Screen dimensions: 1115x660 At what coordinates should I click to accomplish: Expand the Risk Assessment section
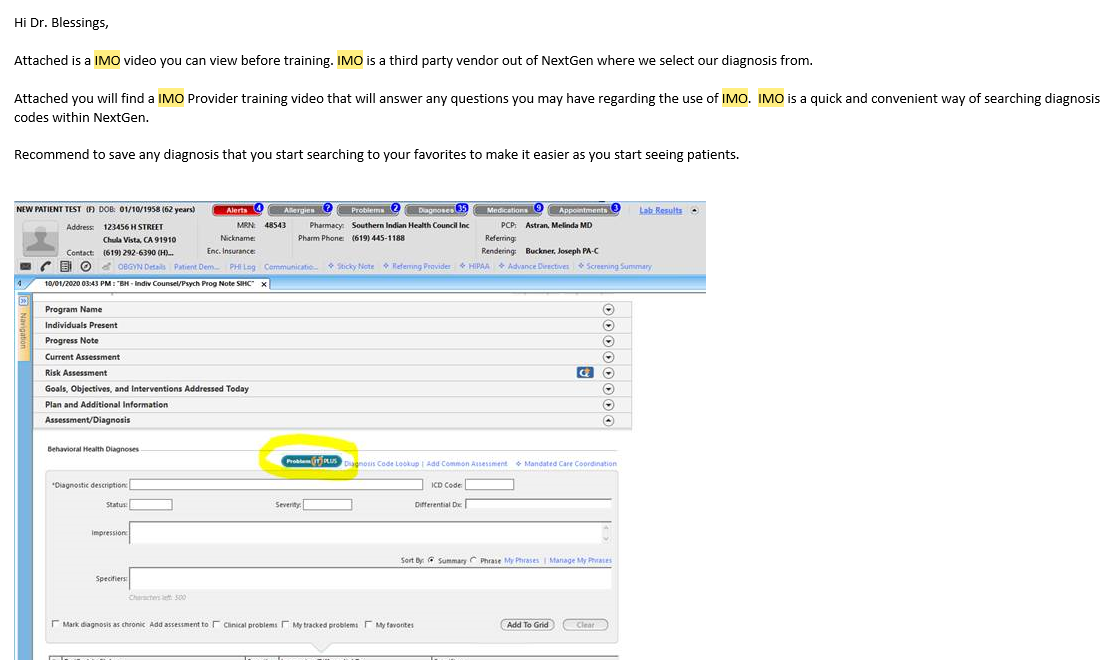coord(608,373)
